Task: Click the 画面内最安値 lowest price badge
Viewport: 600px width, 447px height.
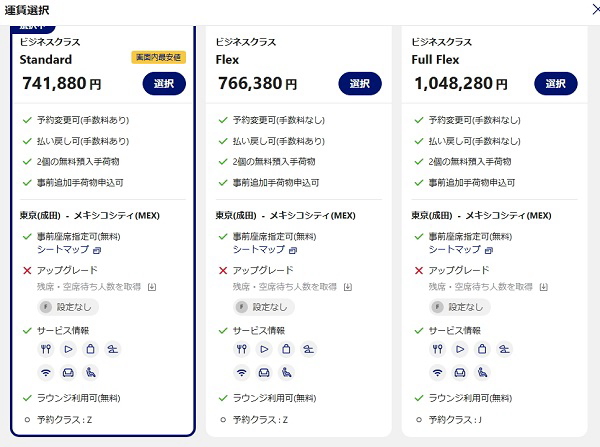Action: coord(158,58)
